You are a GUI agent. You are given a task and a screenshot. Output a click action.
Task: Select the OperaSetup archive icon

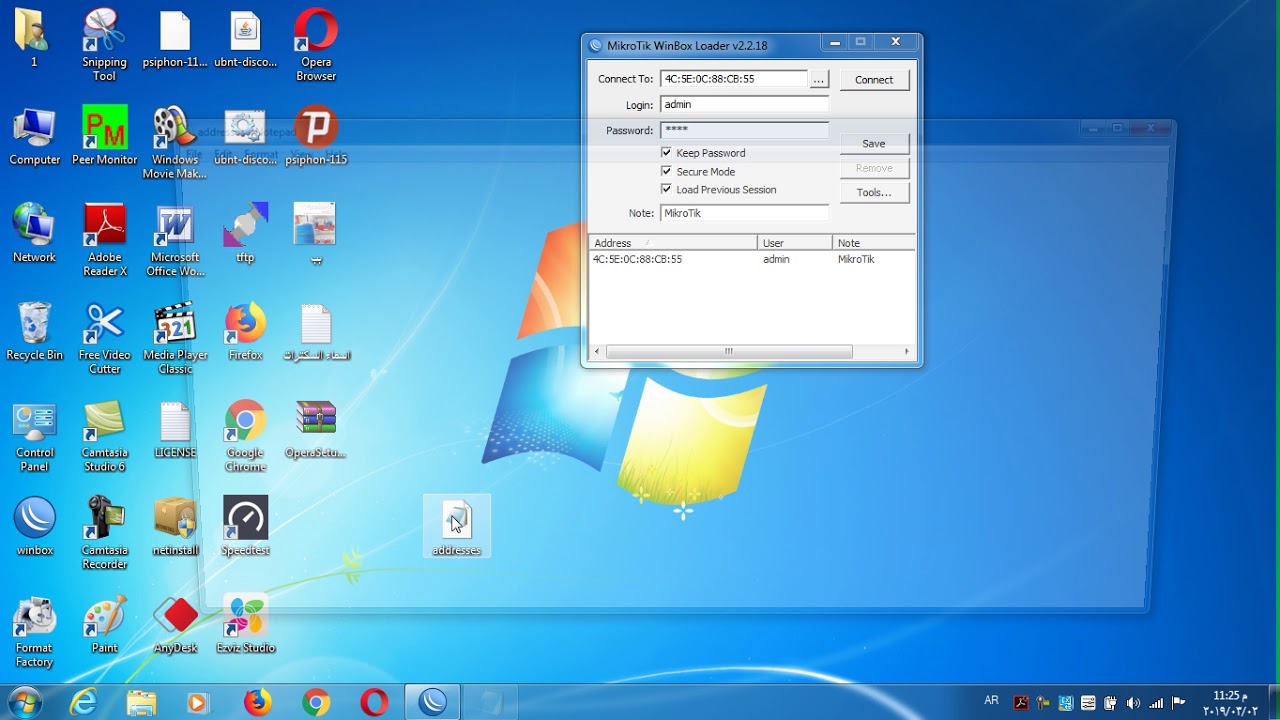pos(316,429)
